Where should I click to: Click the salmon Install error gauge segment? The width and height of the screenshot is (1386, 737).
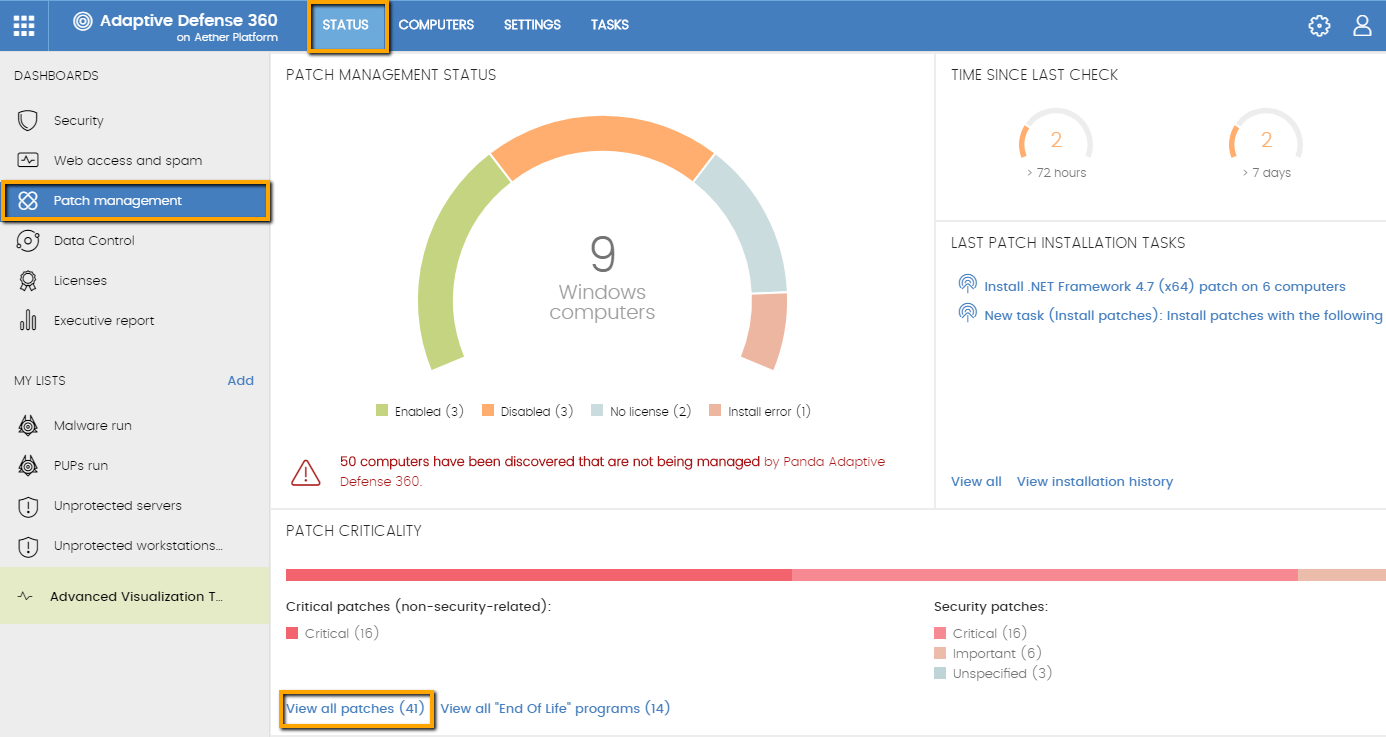tap(765, 330)
